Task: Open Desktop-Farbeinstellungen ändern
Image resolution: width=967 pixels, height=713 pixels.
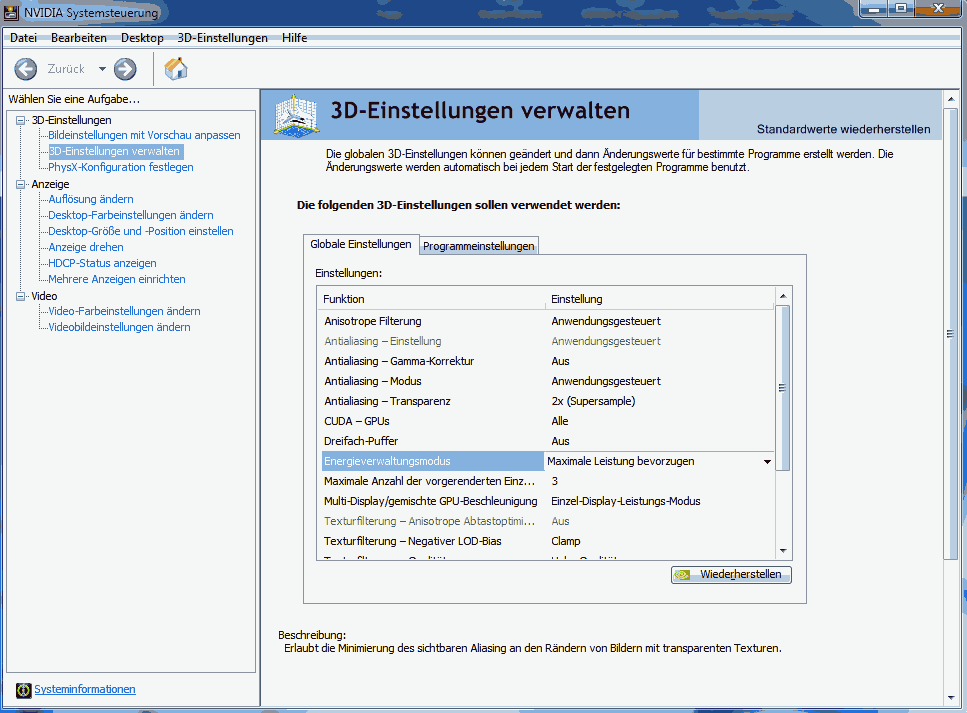Action: (x=131, y=215)
